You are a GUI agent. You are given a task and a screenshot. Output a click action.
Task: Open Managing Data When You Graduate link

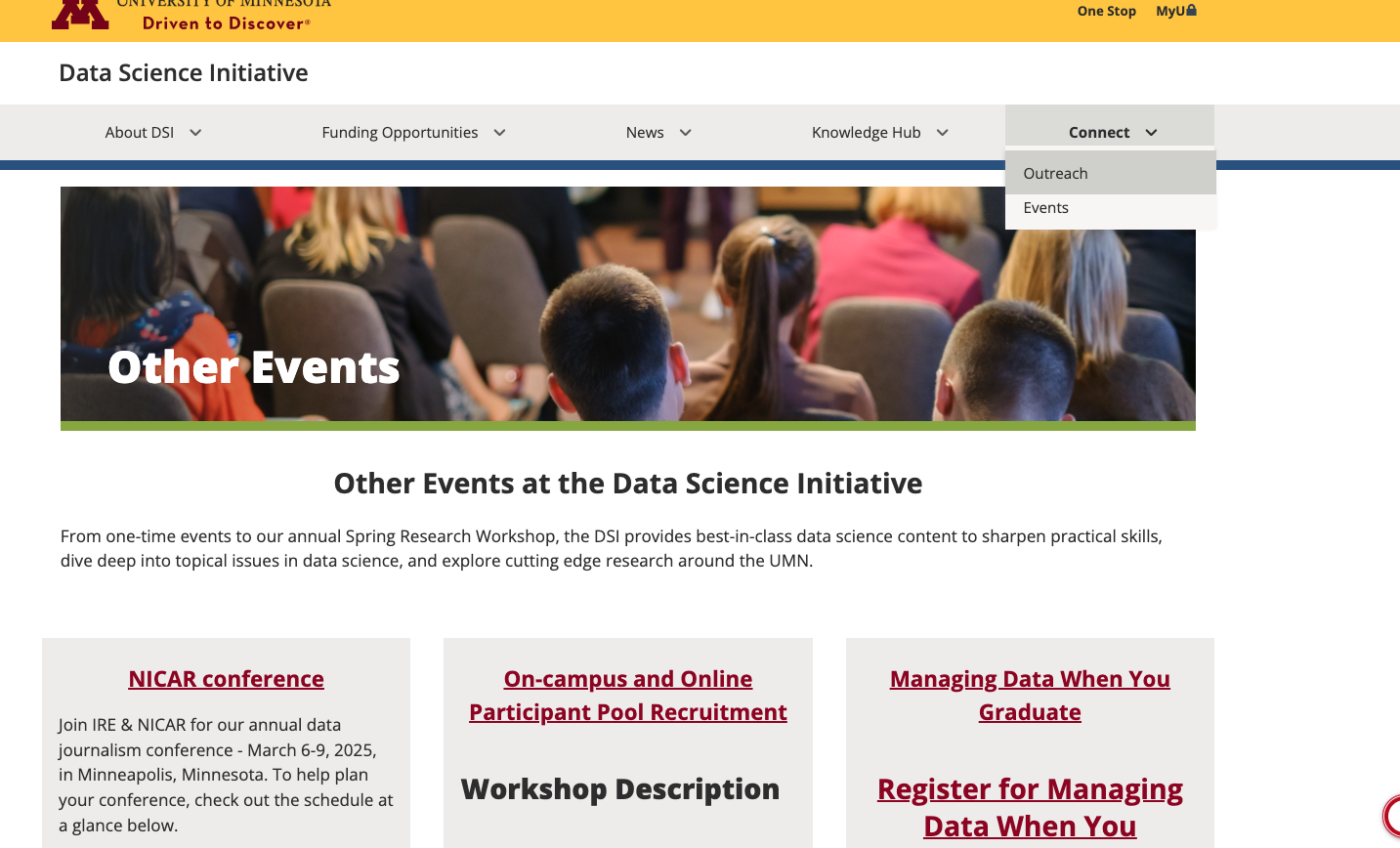1030,696
